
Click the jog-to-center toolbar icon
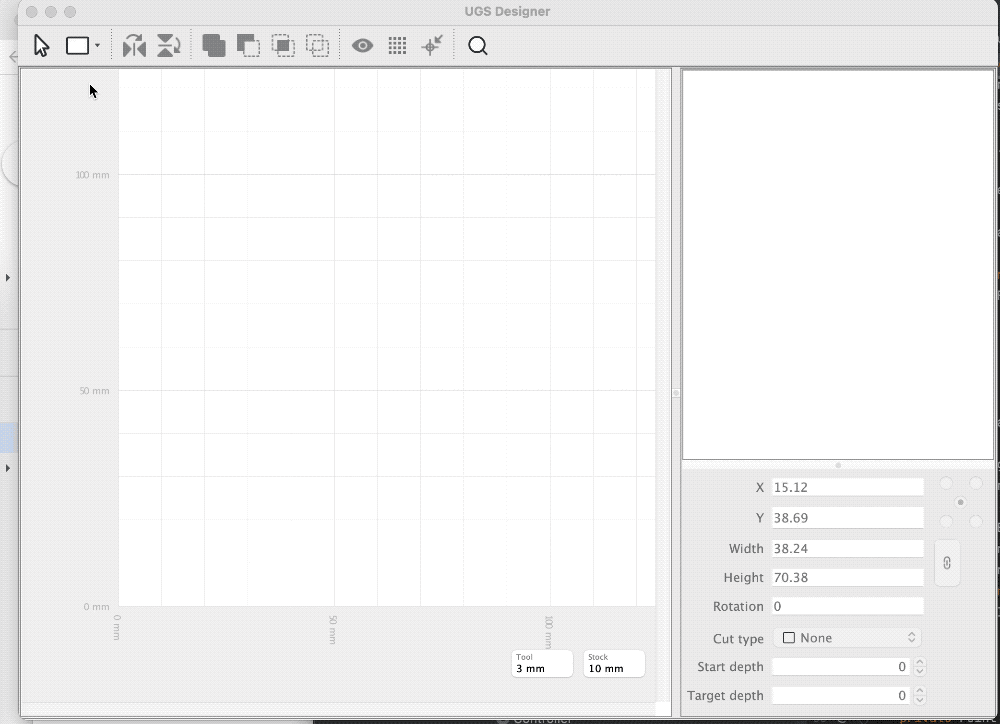432,45
